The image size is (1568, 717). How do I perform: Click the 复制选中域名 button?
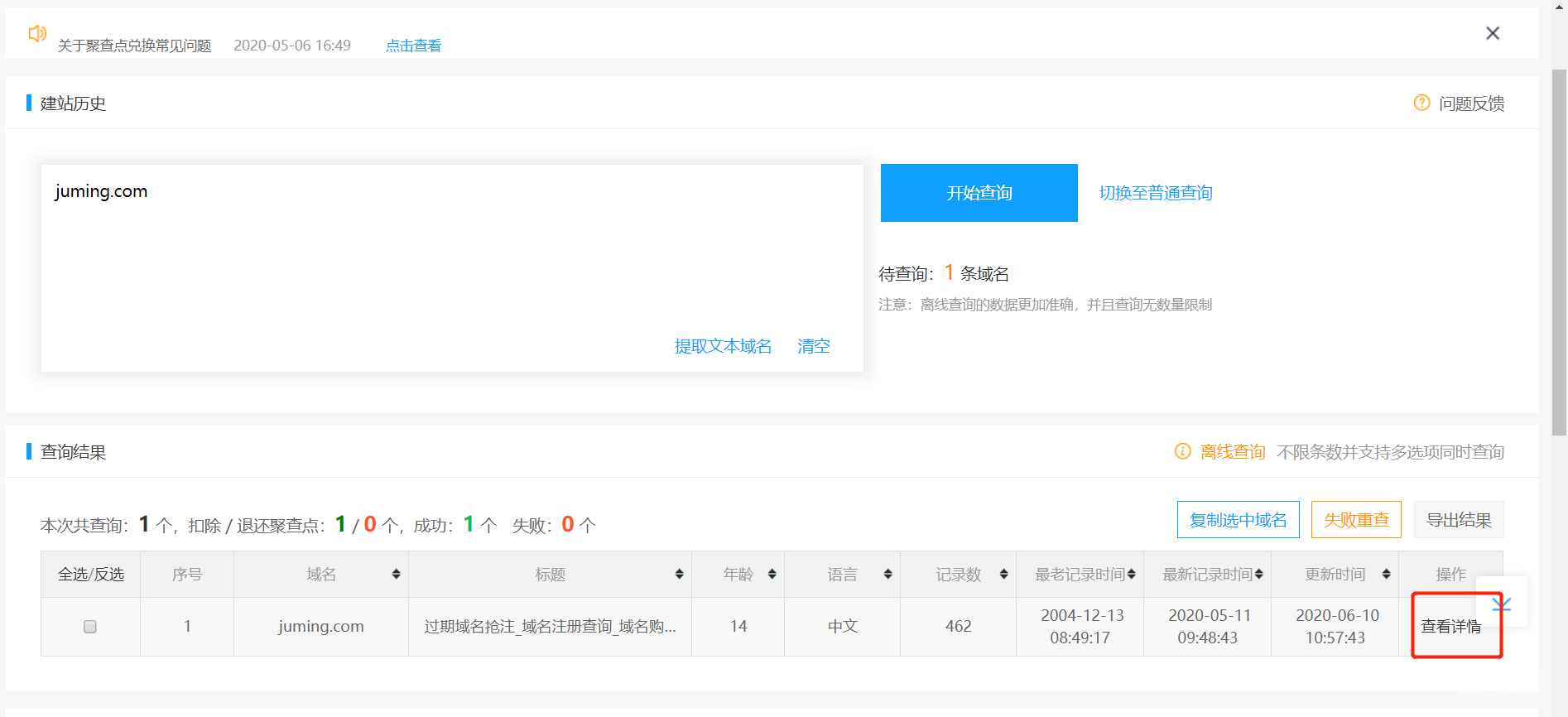tap(1238, 520)
